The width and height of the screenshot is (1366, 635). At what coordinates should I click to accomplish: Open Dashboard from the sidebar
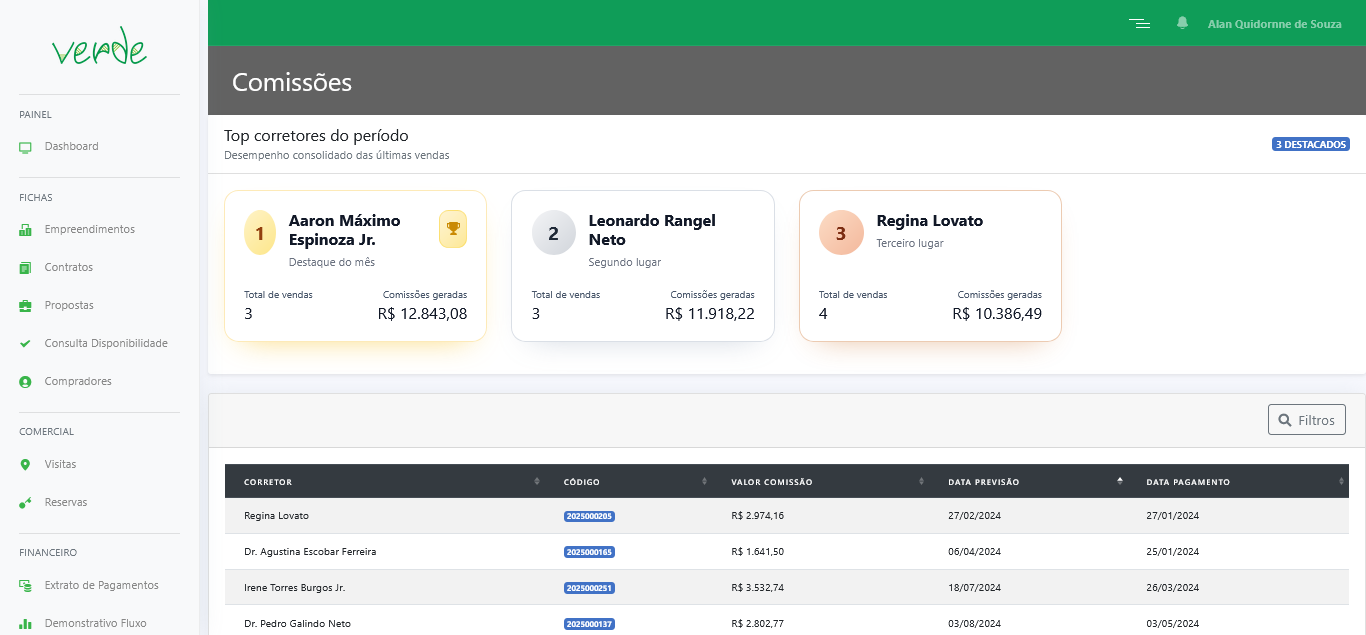click(x=71, y=147)
